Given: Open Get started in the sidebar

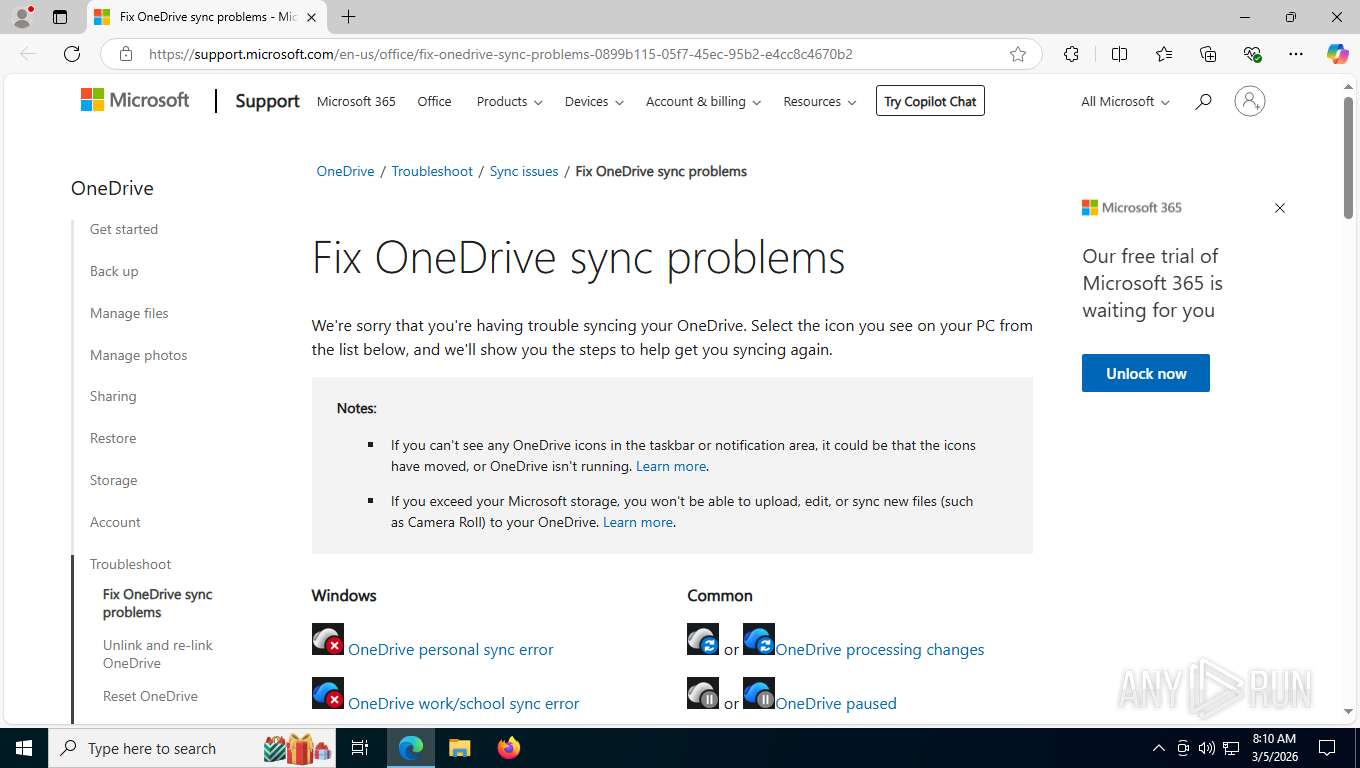Looking at the screenshot, I should point(124,229).
